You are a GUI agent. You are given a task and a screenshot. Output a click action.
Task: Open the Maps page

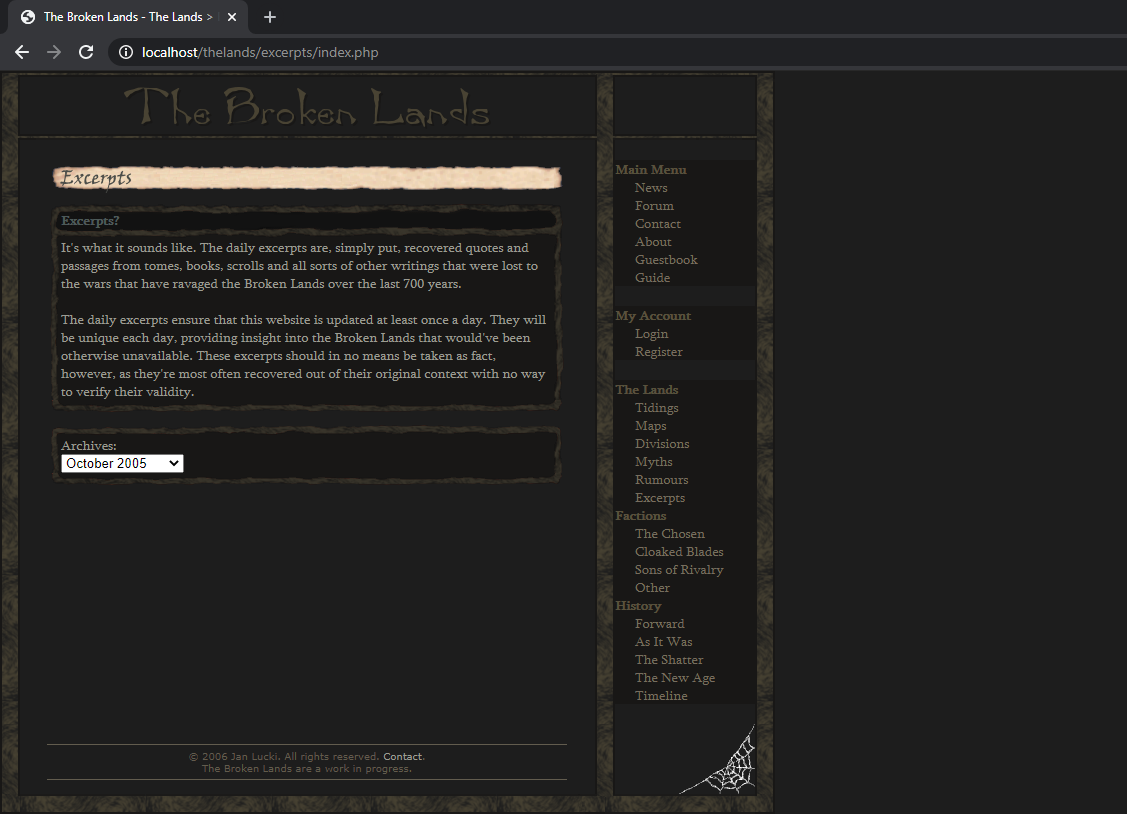pyautogui.click(x=650, y=426)
